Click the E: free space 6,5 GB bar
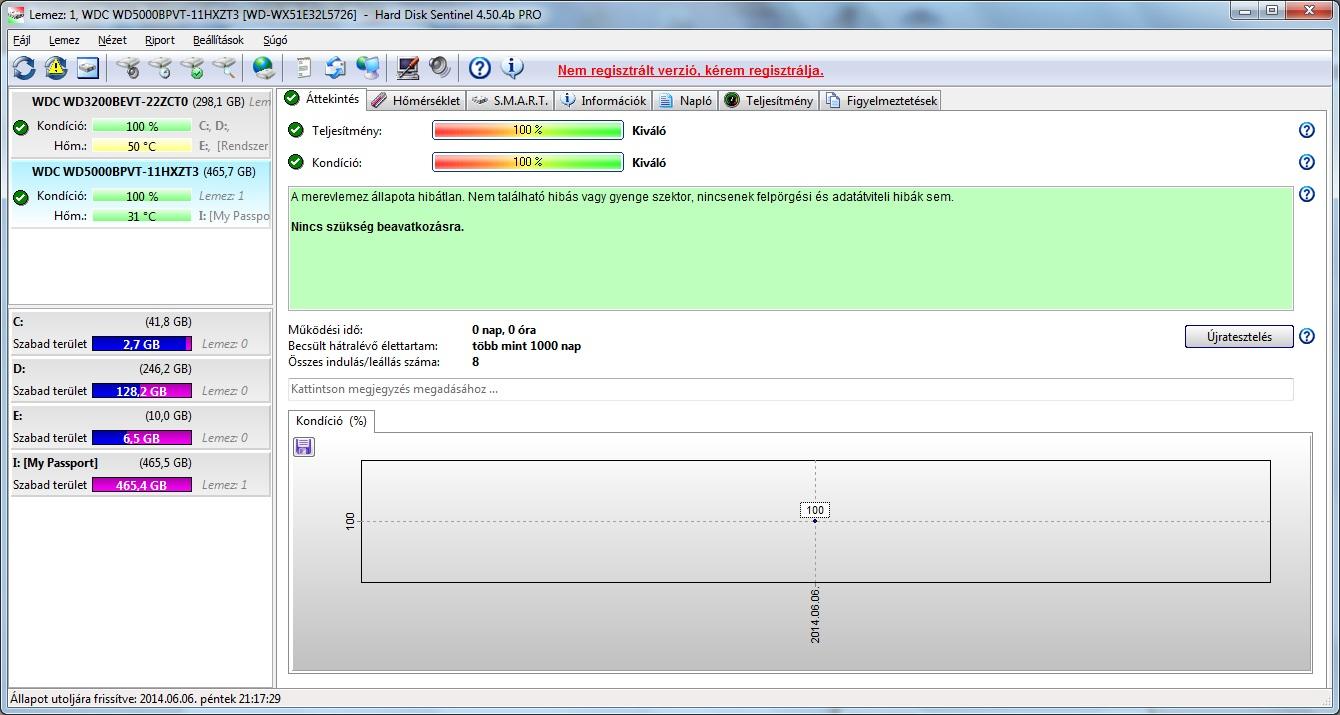 142,438
